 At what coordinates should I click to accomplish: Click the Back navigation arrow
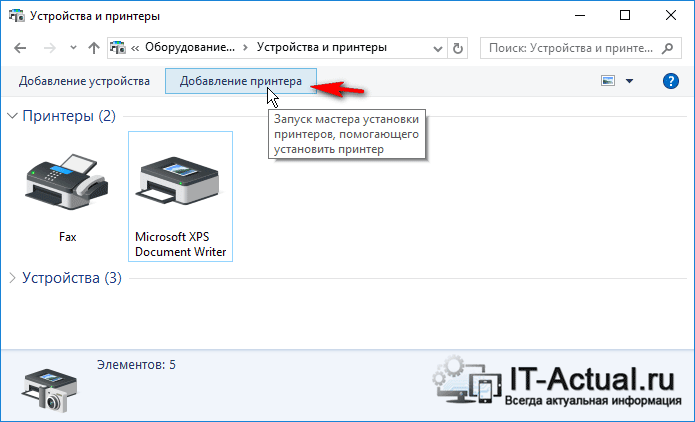pyautogui.click(x=20, y=48)
